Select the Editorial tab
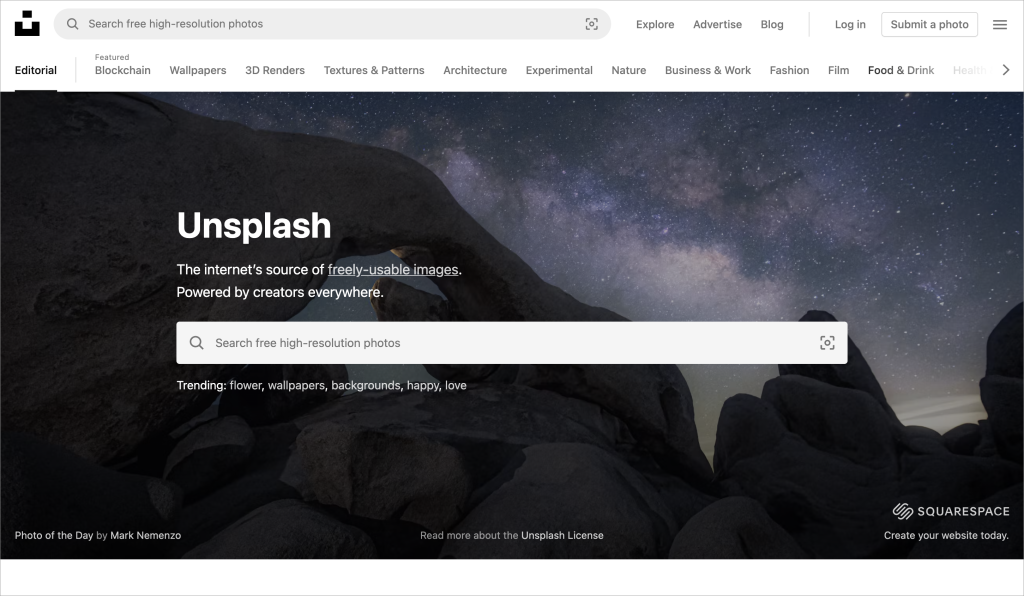The height and width of the screenshot is (596, 1024). pyautogui.click(x=36, y=70)
